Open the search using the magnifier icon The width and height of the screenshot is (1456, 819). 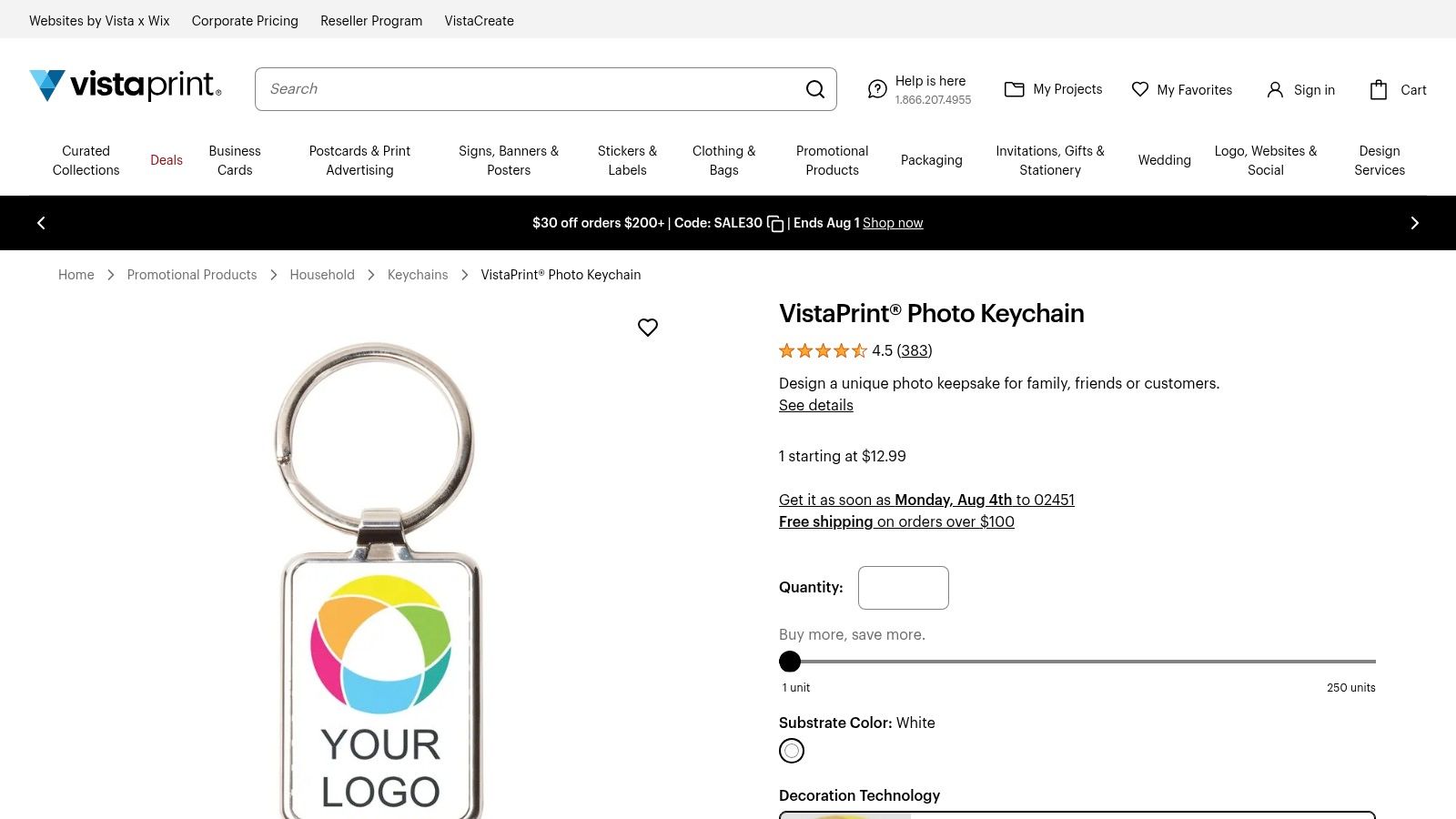(x=814, y=89)
